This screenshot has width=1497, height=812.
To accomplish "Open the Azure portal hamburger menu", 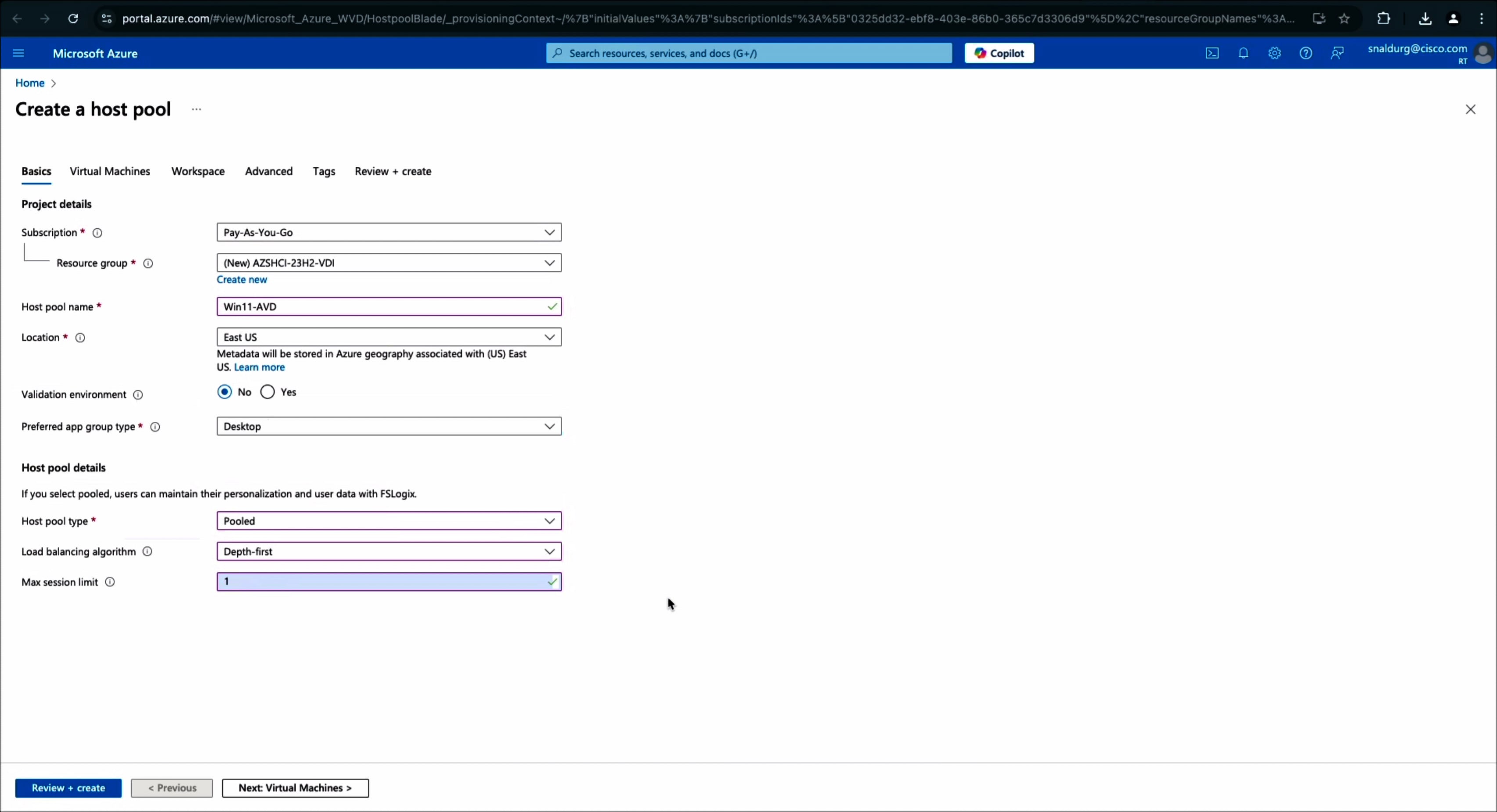I will click(x=18, y=54).
